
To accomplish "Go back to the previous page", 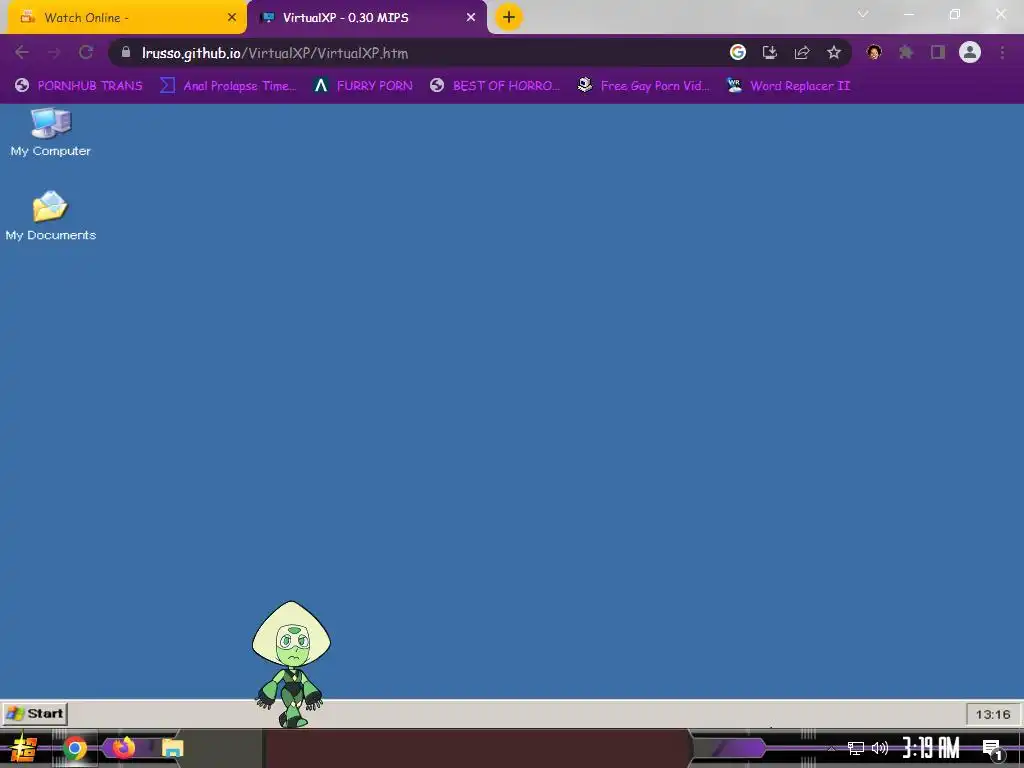I will (22, 52).
